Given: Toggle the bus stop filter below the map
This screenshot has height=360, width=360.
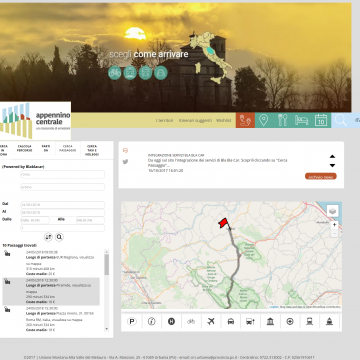Looking at the screenshot, I should tap(250, 322).
